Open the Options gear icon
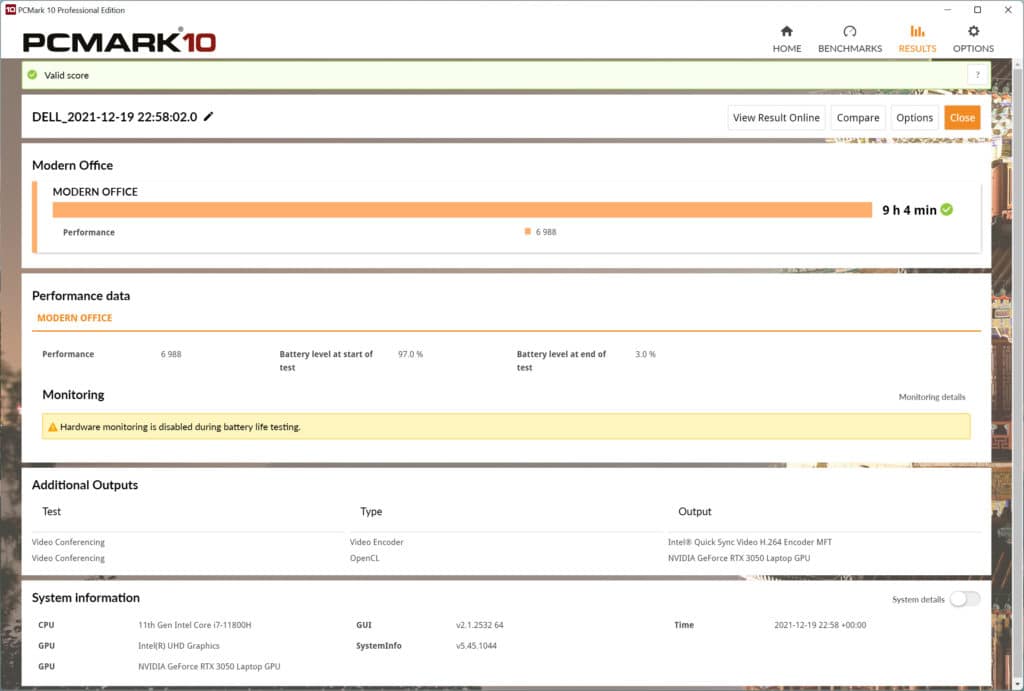Viewport: 1024px width, 691px height. [973, 32]
